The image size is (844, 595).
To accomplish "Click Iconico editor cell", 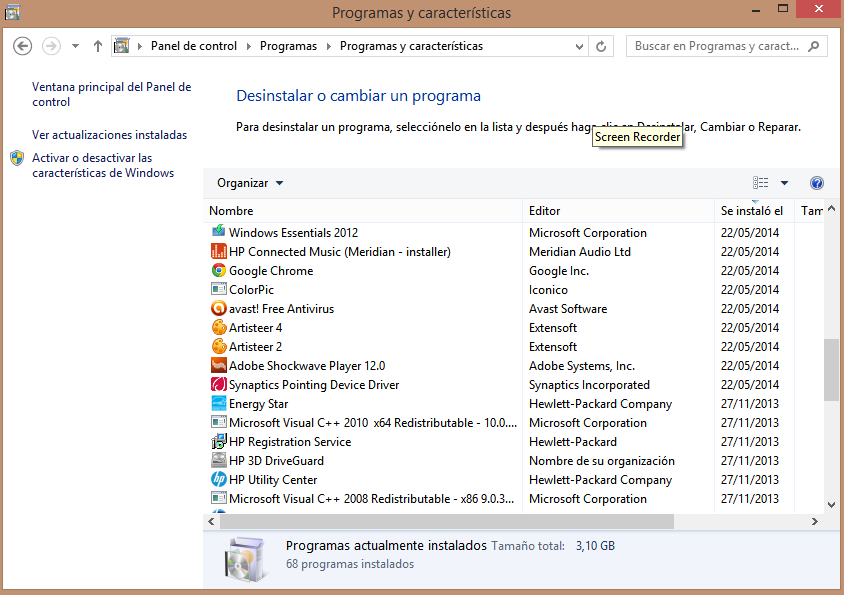I will (x=548, y=290).
